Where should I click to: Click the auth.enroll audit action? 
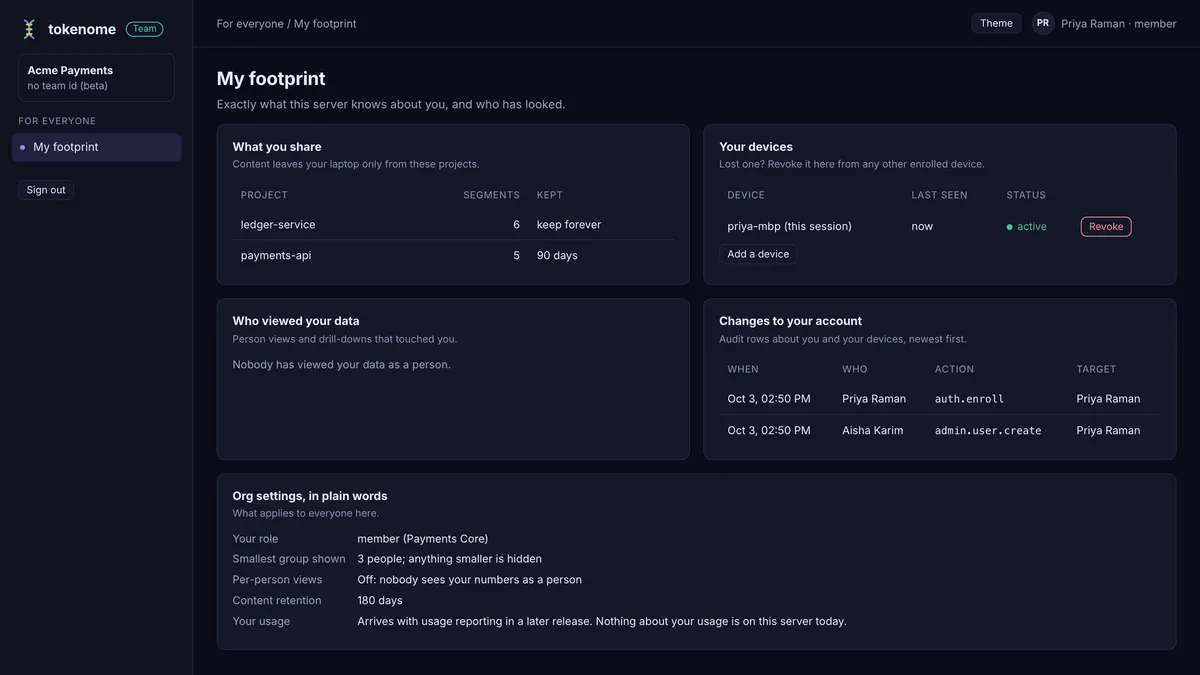(x=969, y=399)
